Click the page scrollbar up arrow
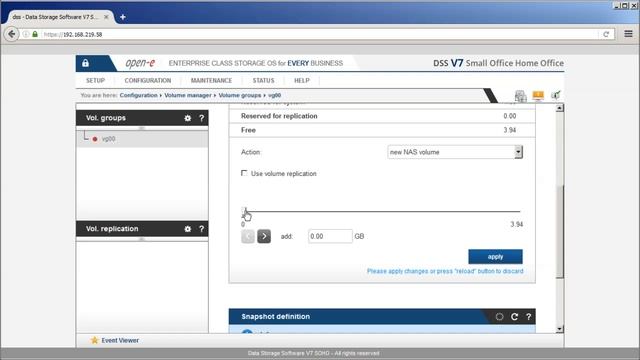Viewport: 640px width, 360px height. tap(560, 108)
